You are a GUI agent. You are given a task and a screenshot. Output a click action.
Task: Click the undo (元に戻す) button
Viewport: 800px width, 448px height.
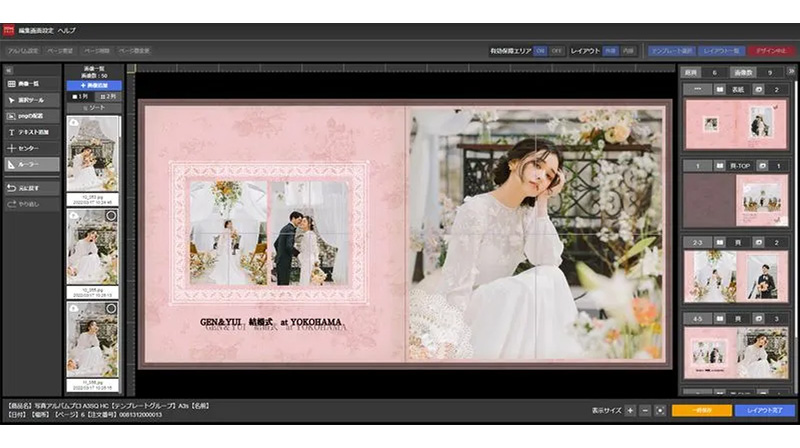click(32, 188)
